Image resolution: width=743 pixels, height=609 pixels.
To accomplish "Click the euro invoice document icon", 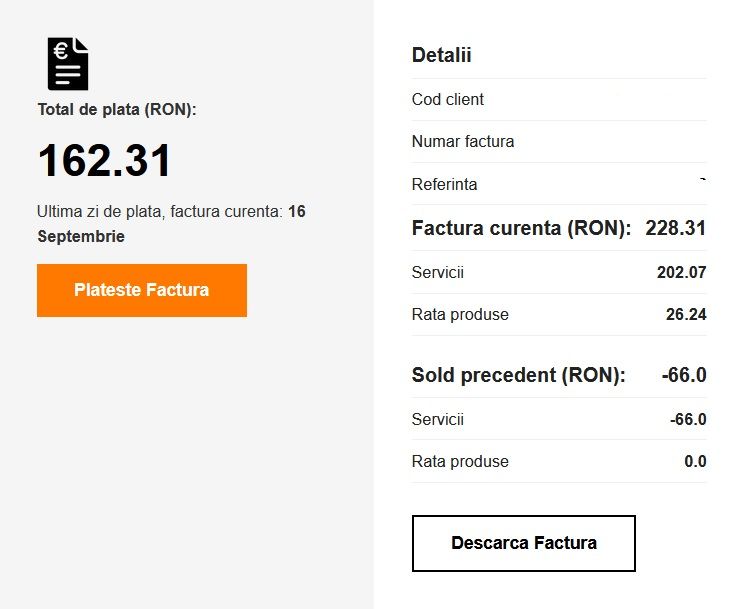I will coord(68,64).
